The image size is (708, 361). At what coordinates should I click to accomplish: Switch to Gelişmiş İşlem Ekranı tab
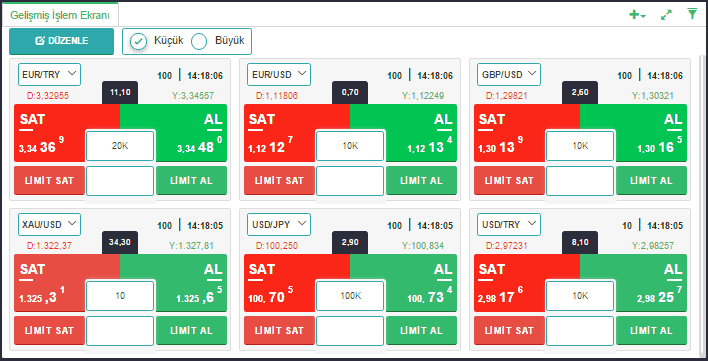click(60, 15)
